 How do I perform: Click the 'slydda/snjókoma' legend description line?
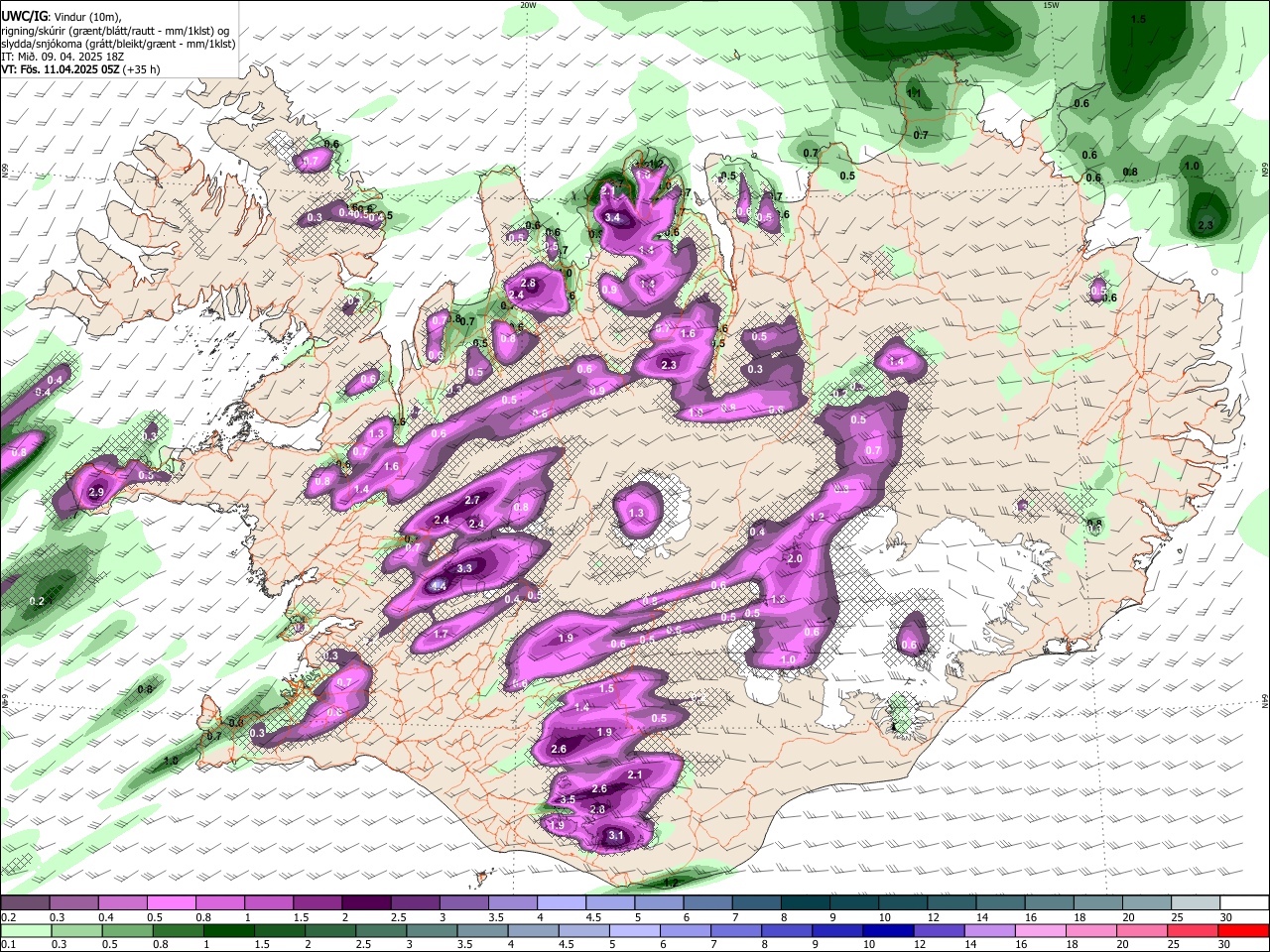click(118, 44)
